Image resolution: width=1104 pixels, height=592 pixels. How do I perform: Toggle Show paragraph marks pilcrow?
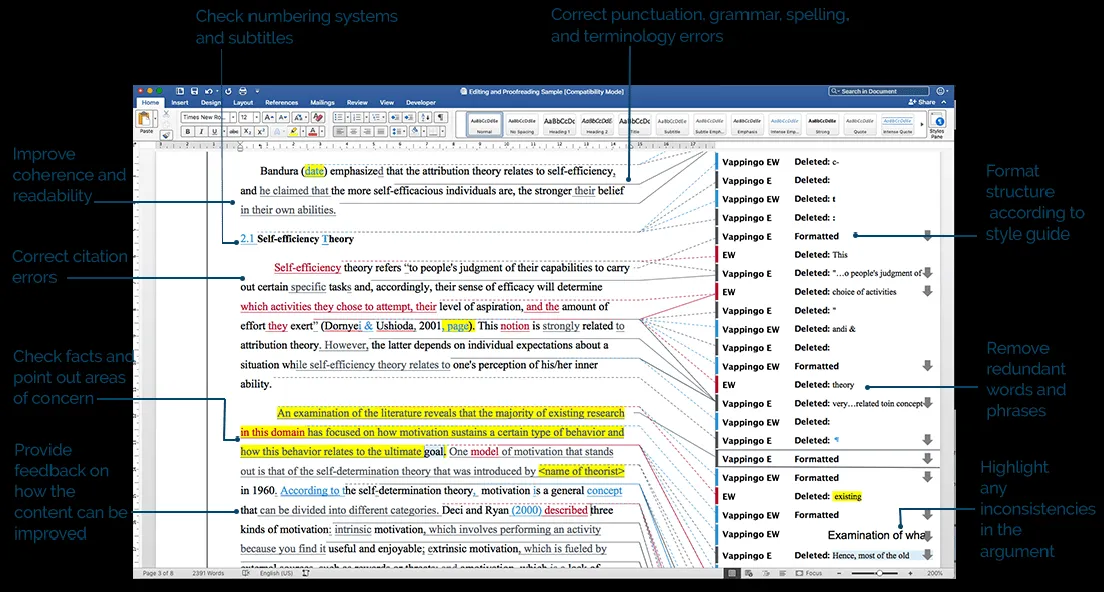441,117
